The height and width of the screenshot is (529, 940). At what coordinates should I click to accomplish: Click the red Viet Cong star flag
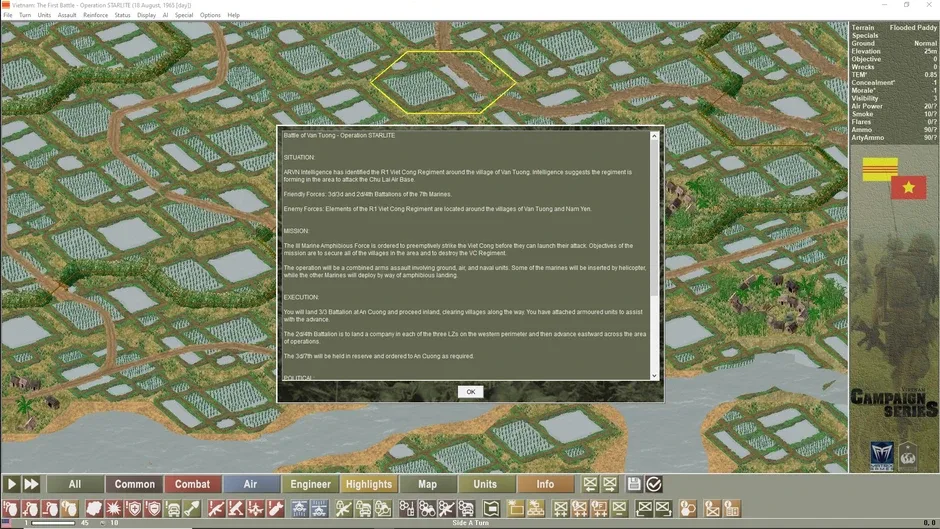coord(909,188)
